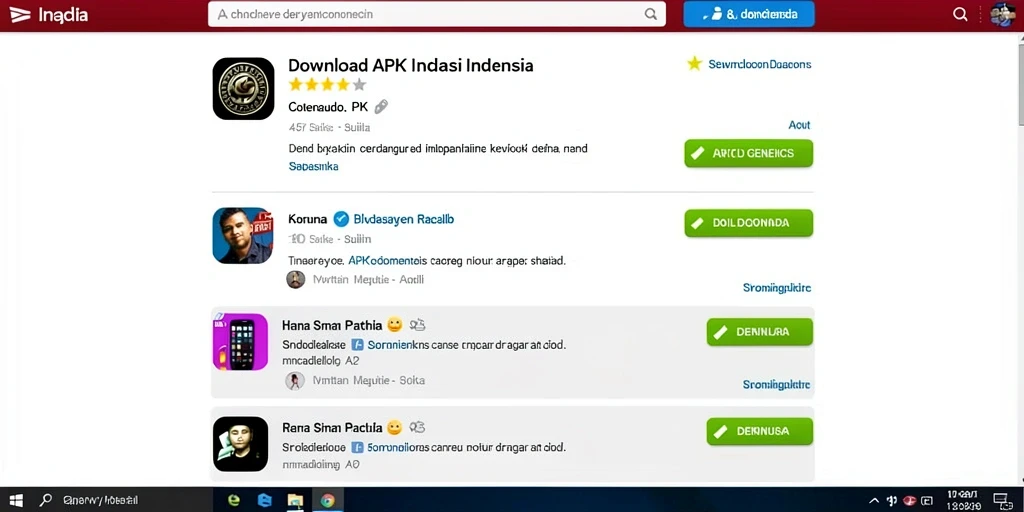Click the green DOILDOONADA button
Screen dimensions: 1024x512
click(748, 223)
